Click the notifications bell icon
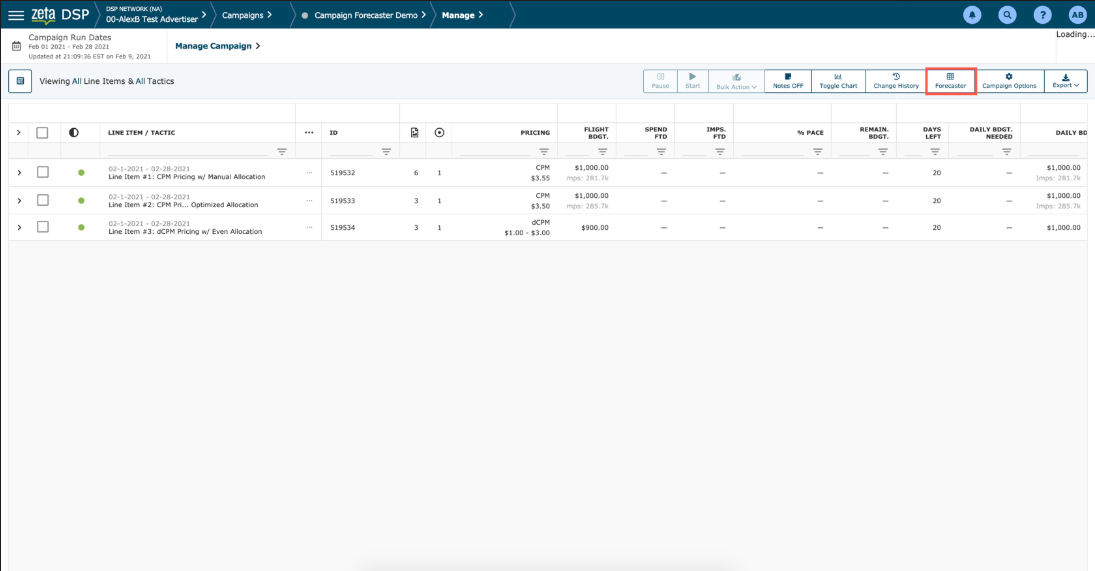1095x571 pixels. 972,15
